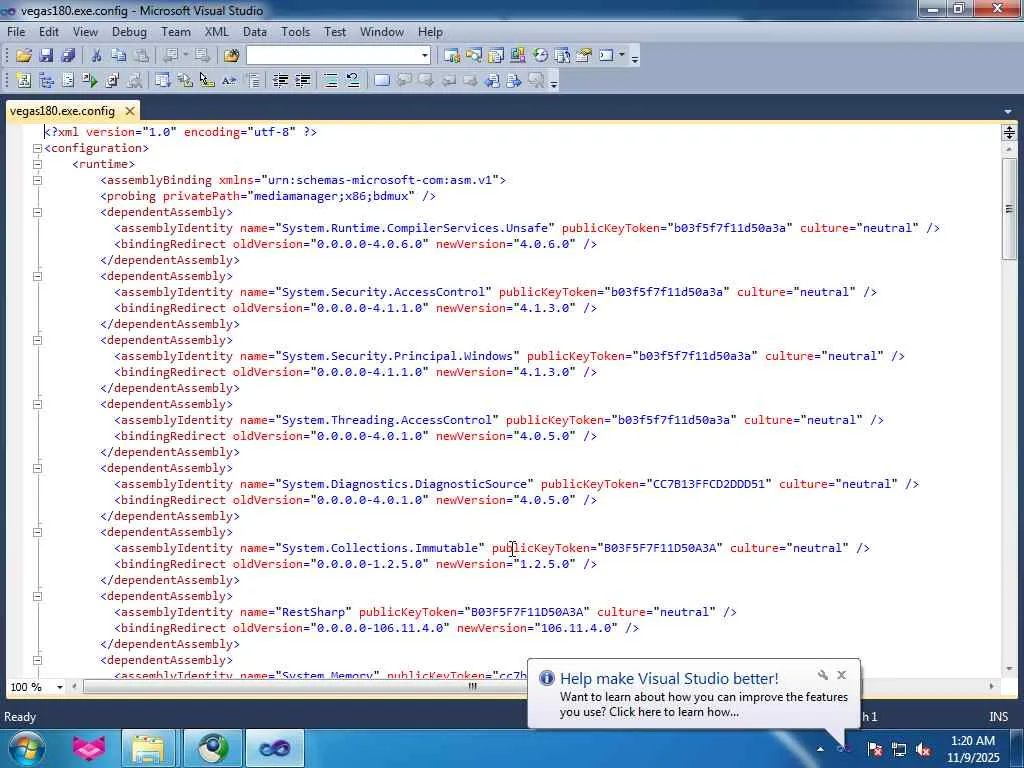Click the Start Page globe toolbar icon

pos(540,56)
